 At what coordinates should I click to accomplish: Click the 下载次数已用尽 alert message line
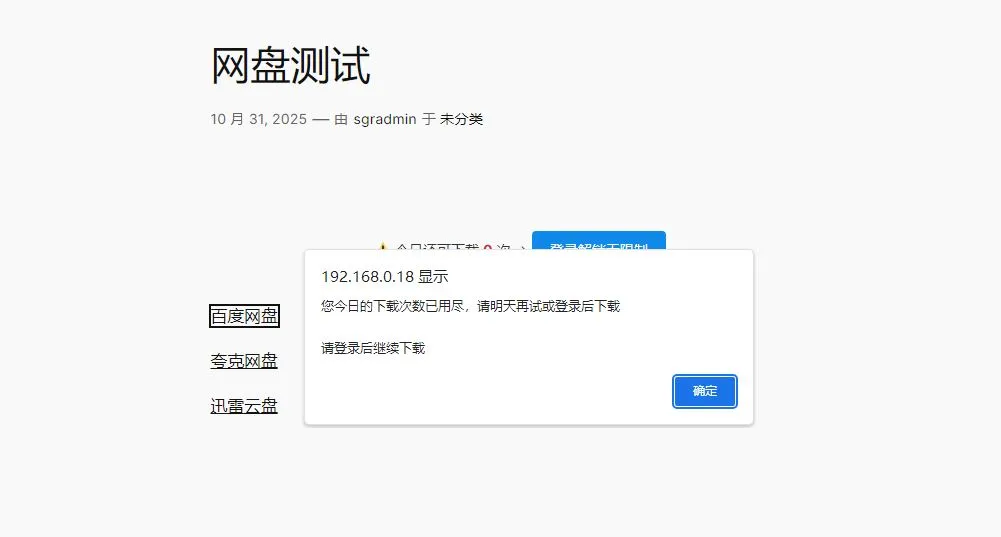pyautogui.click(x=470, y=306)
